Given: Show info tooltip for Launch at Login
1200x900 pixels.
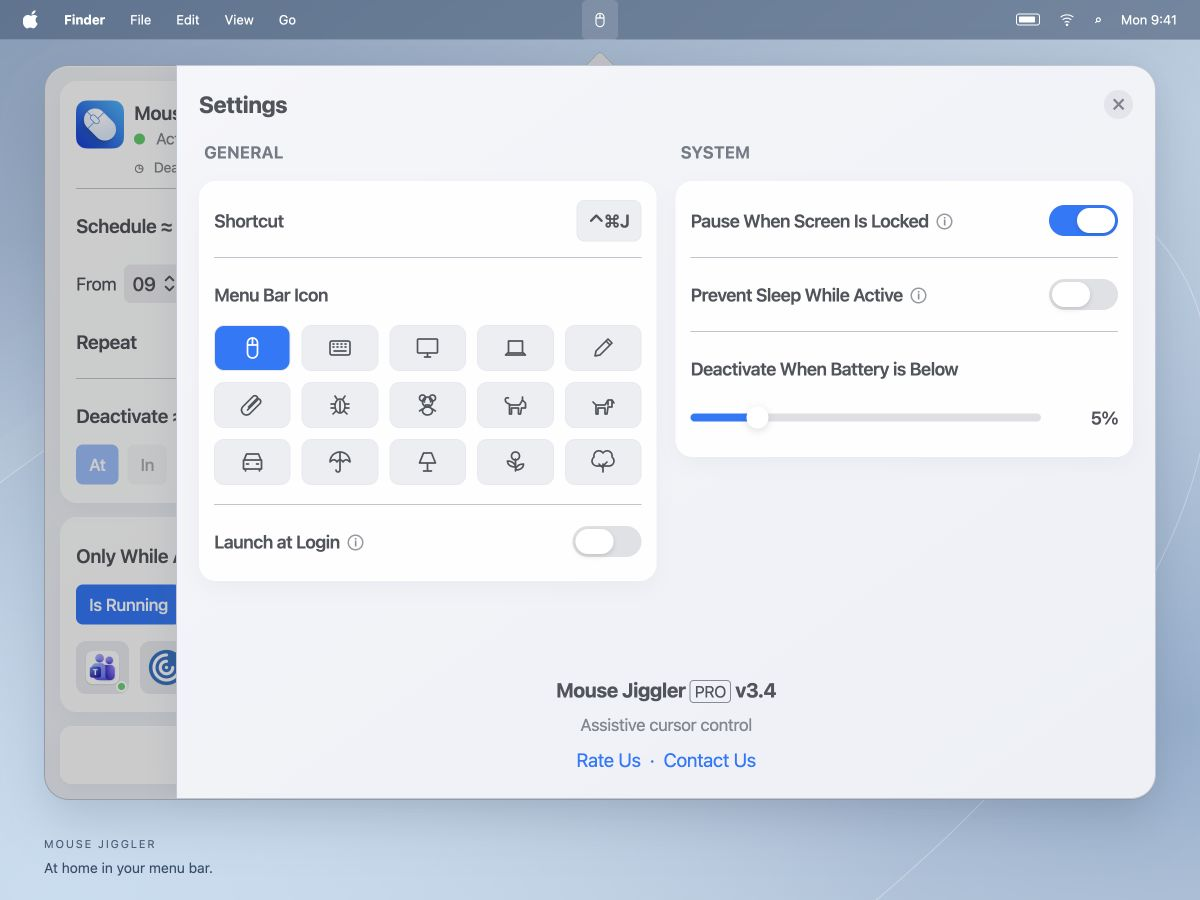Looking at the screenshot, I should pos(355,542).
